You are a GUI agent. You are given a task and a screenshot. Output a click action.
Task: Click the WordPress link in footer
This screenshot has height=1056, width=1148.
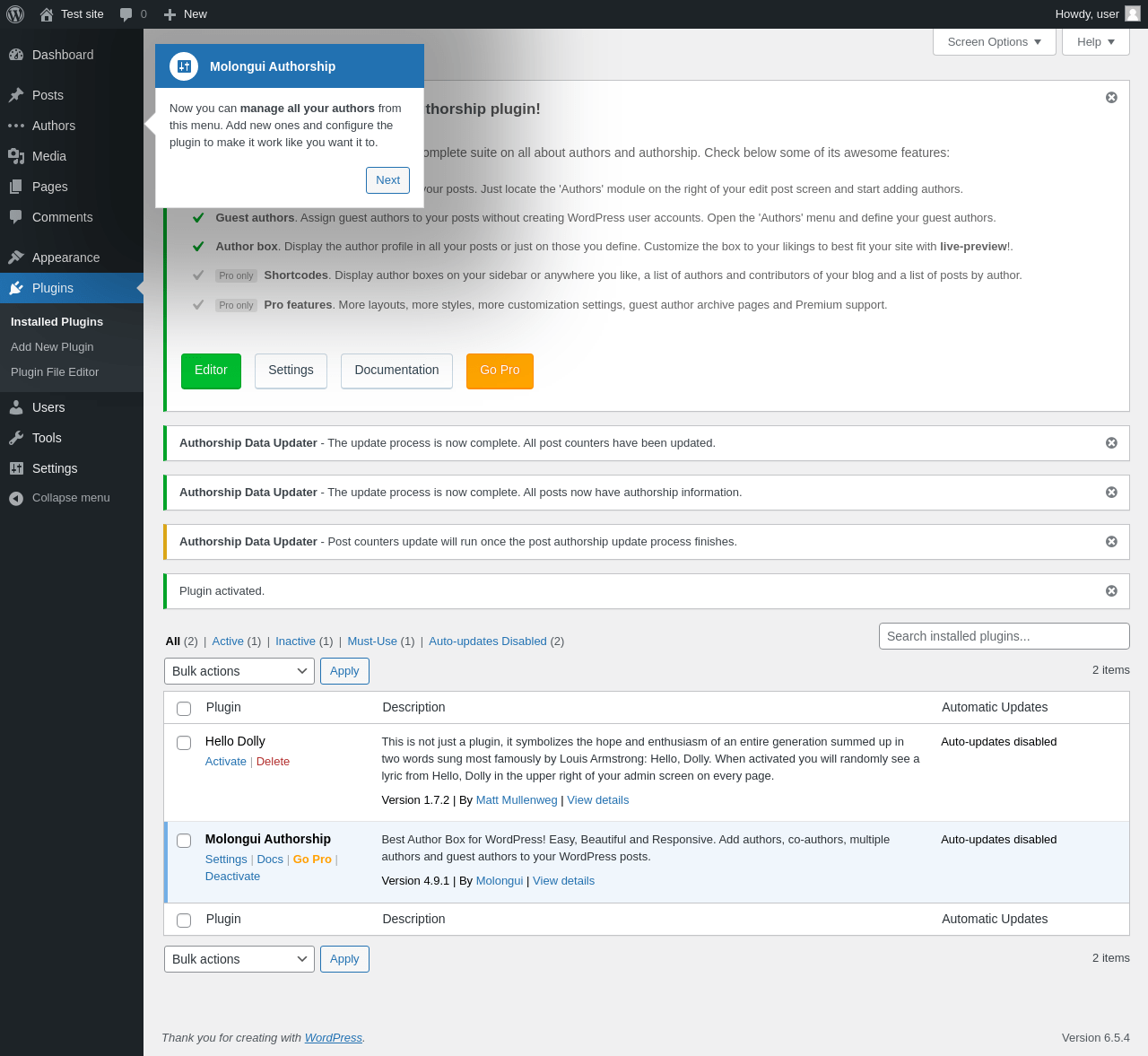334,1038
